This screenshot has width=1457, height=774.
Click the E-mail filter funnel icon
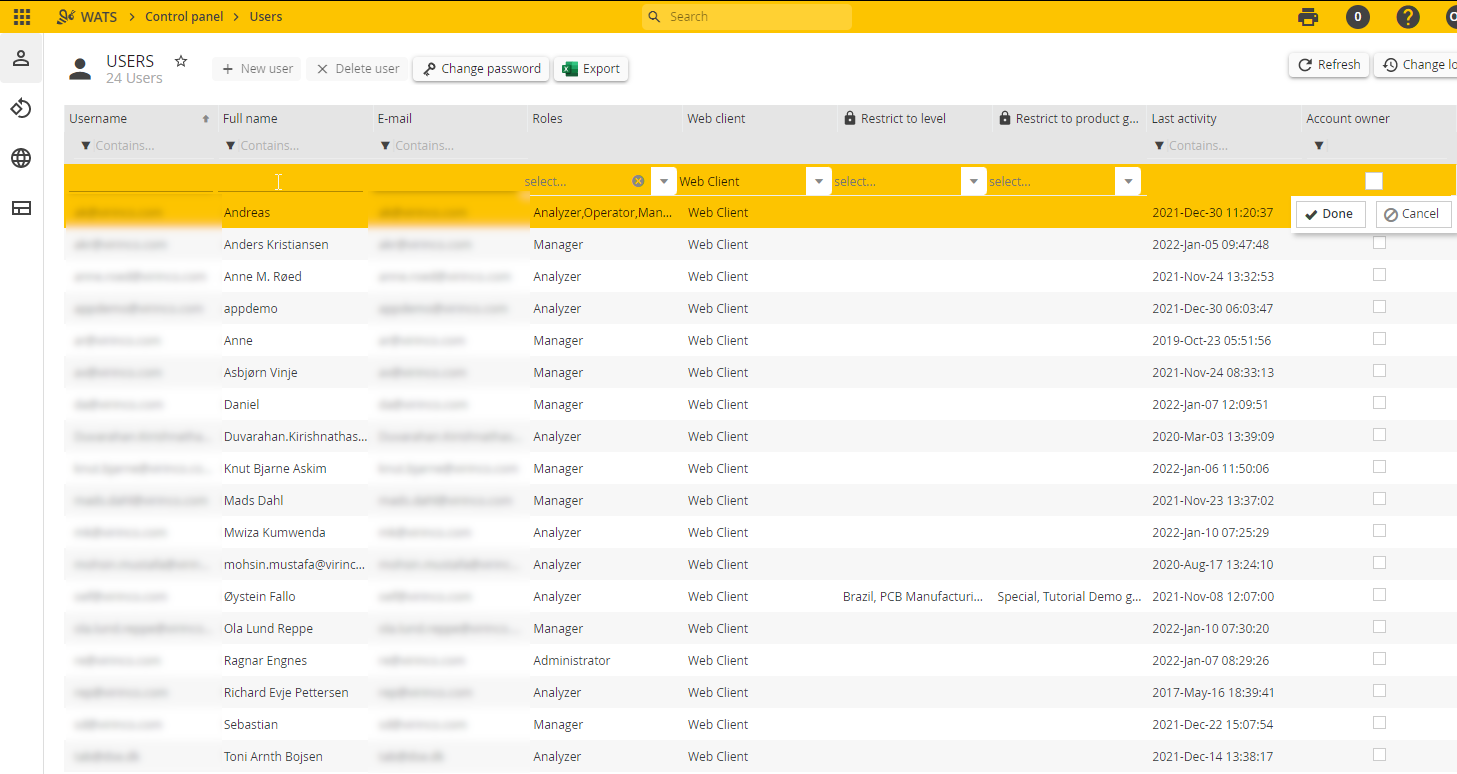click(x=385, y=146)
